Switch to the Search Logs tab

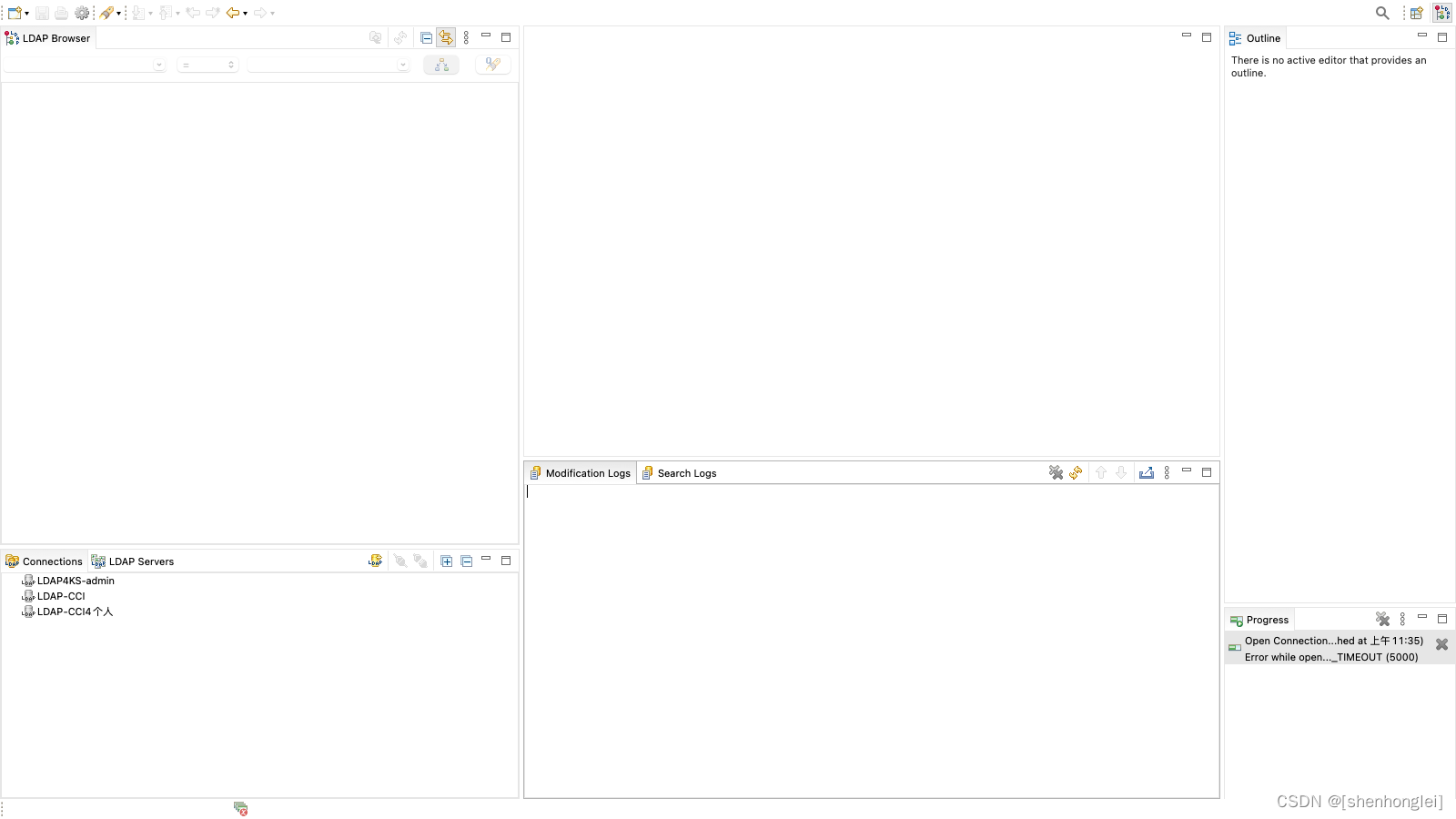(x=679, y=473)
